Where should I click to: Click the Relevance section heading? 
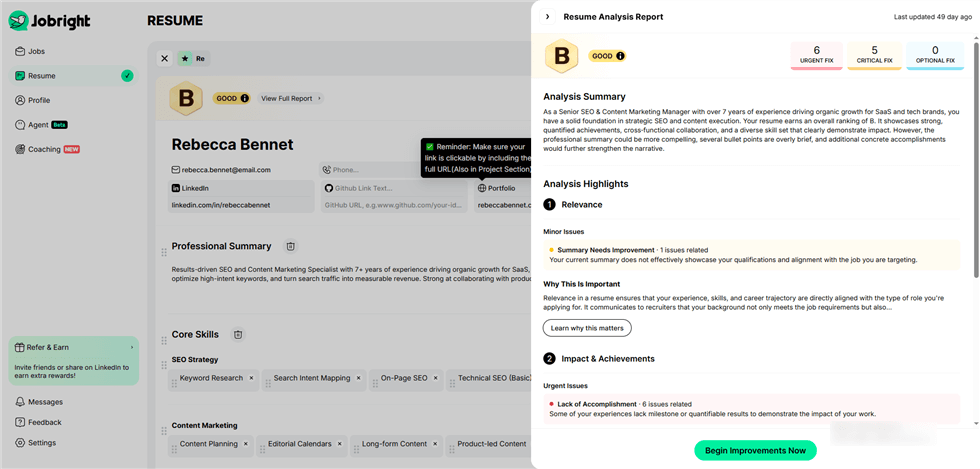tap(581, 204)
